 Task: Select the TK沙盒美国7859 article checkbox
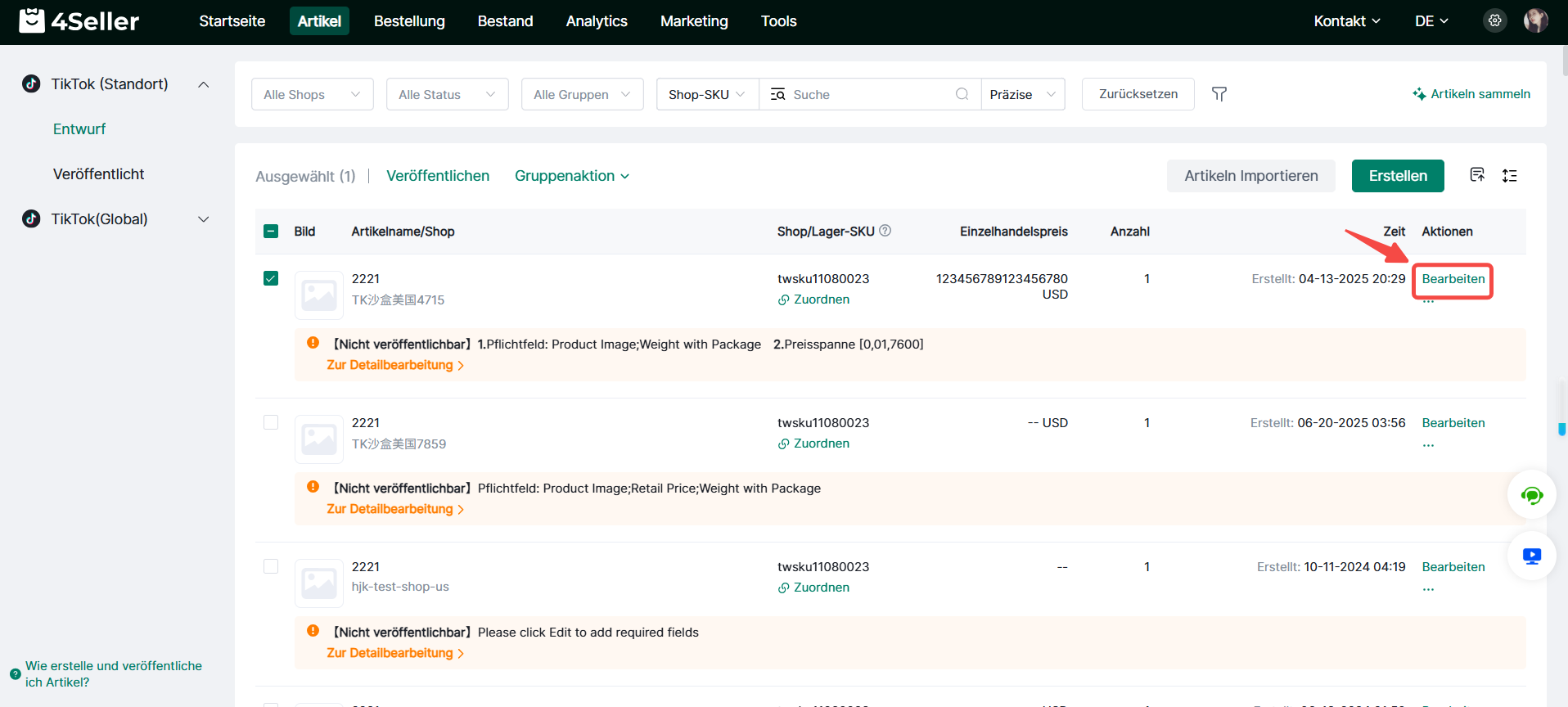(x=271, y=423)
